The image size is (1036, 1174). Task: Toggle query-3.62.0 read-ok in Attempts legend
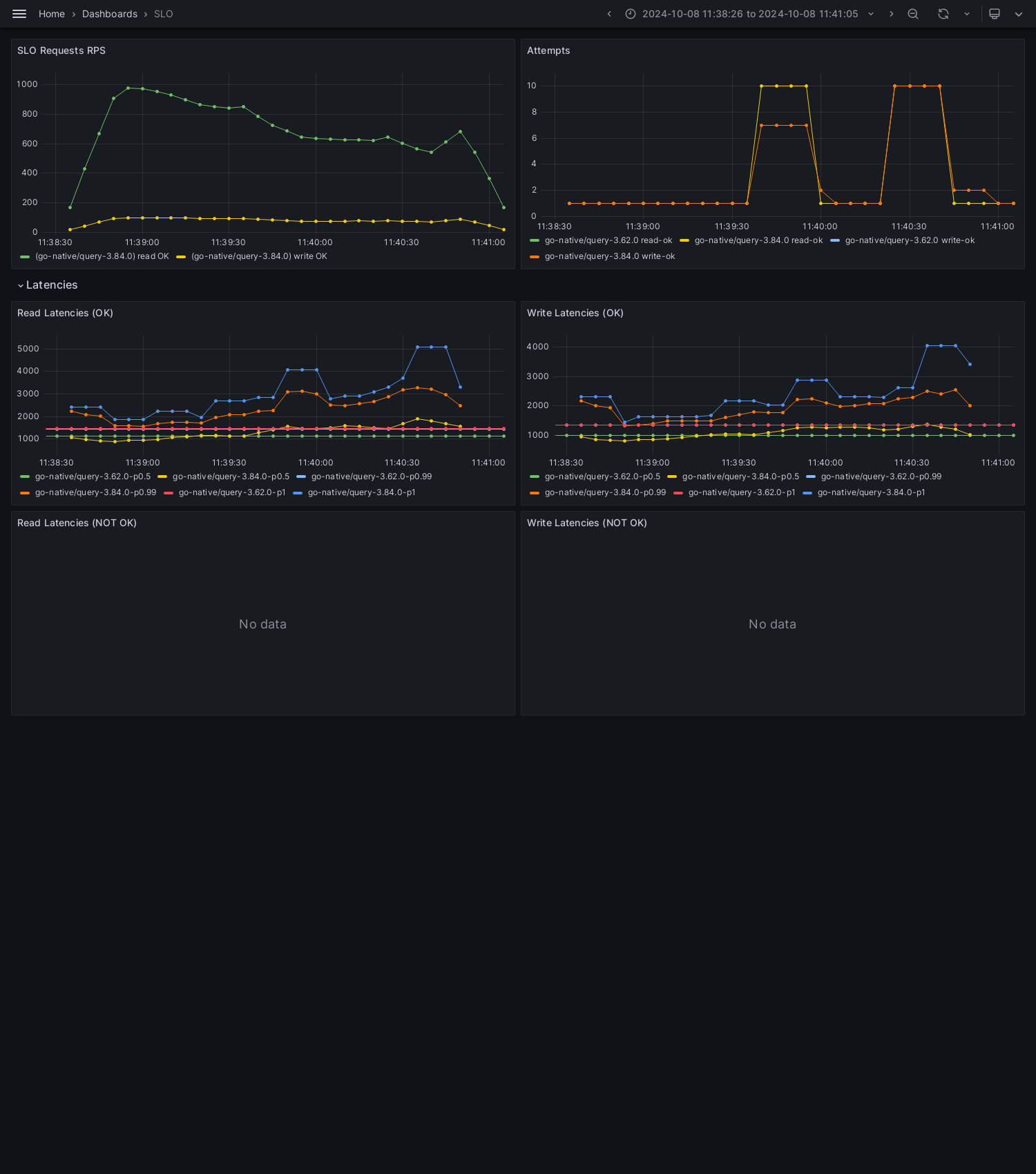(608, 240)
